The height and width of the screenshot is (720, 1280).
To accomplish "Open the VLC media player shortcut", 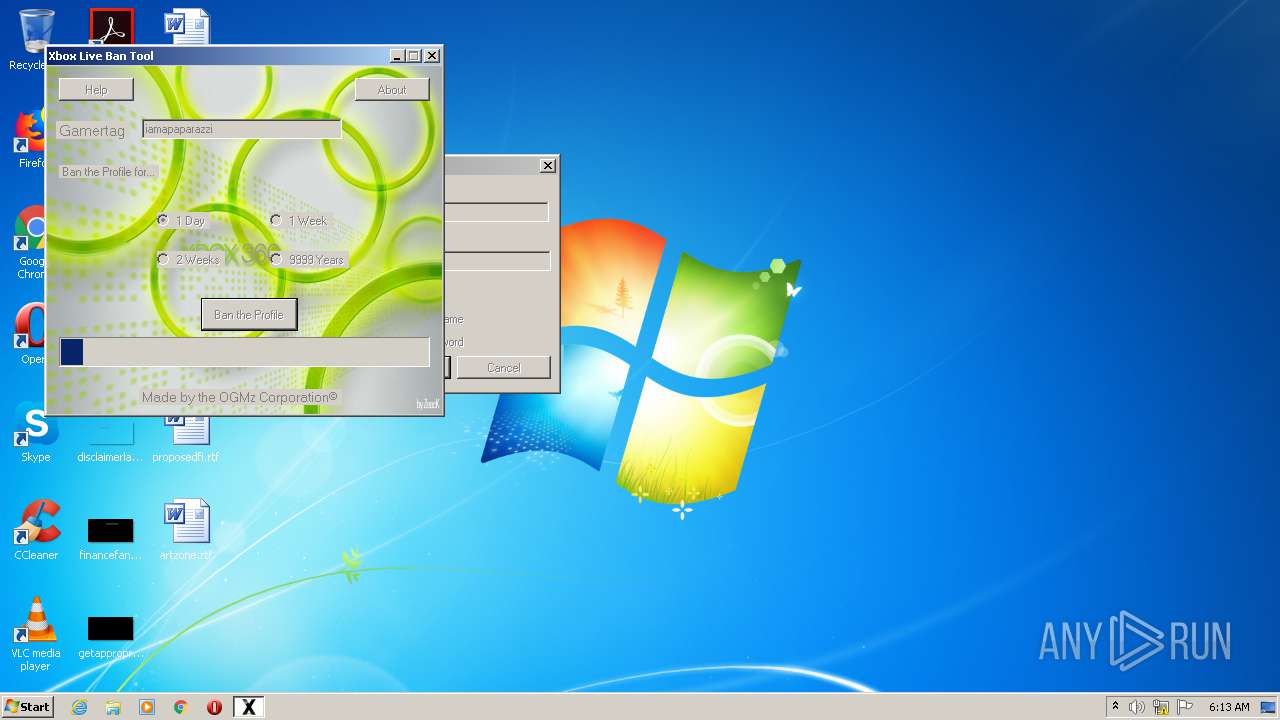I will click(36, 634).
